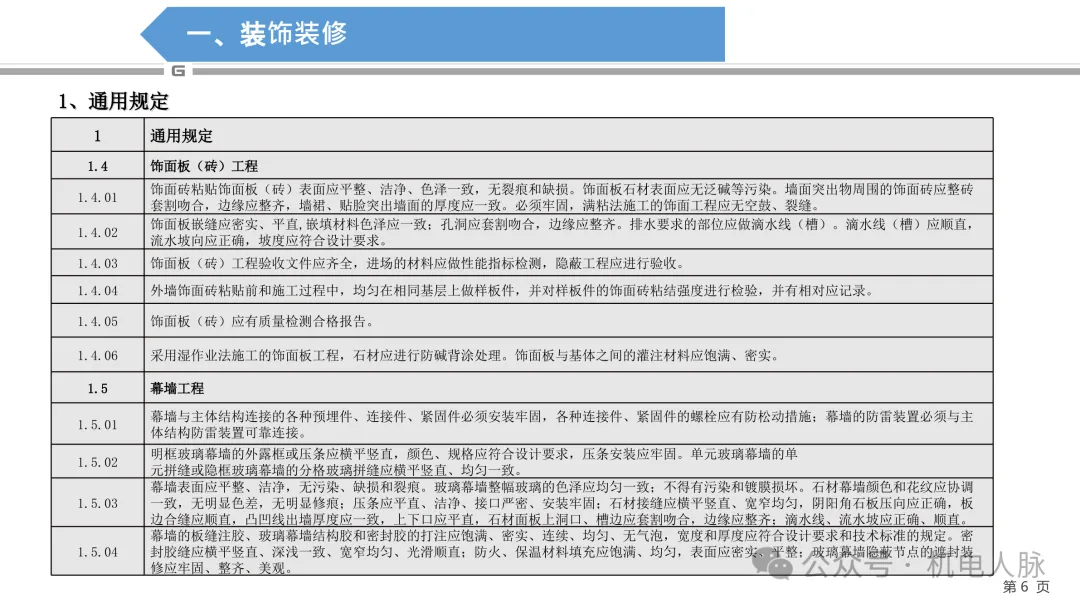This screenshot has width=1080, height=608.
Task: Select the heading 1、通用规定
Action: (x=113, y=102)
